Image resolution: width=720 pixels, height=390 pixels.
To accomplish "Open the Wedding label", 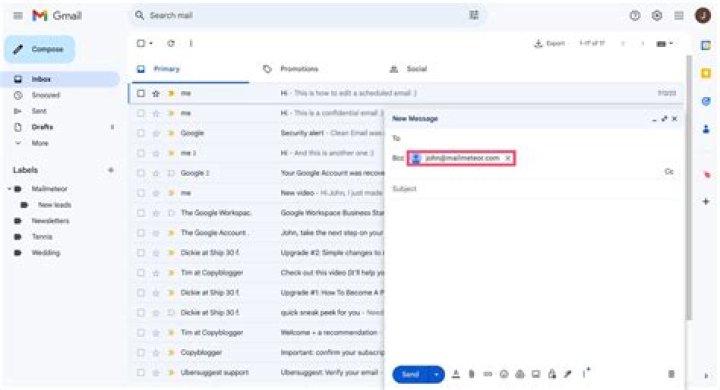I will 45,253.
